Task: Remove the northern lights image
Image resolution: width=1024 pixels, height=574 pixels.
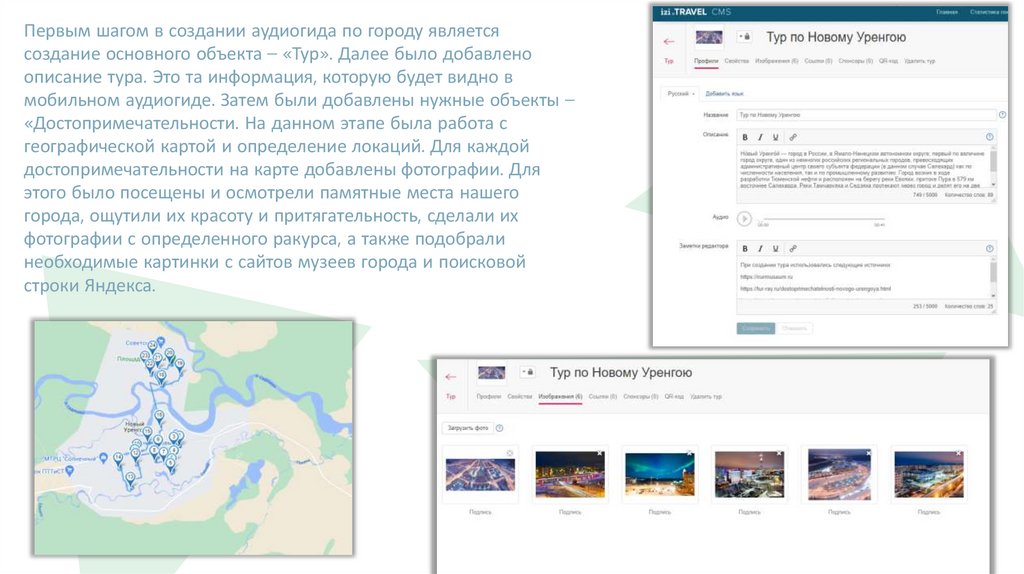Action: point(689,453)
